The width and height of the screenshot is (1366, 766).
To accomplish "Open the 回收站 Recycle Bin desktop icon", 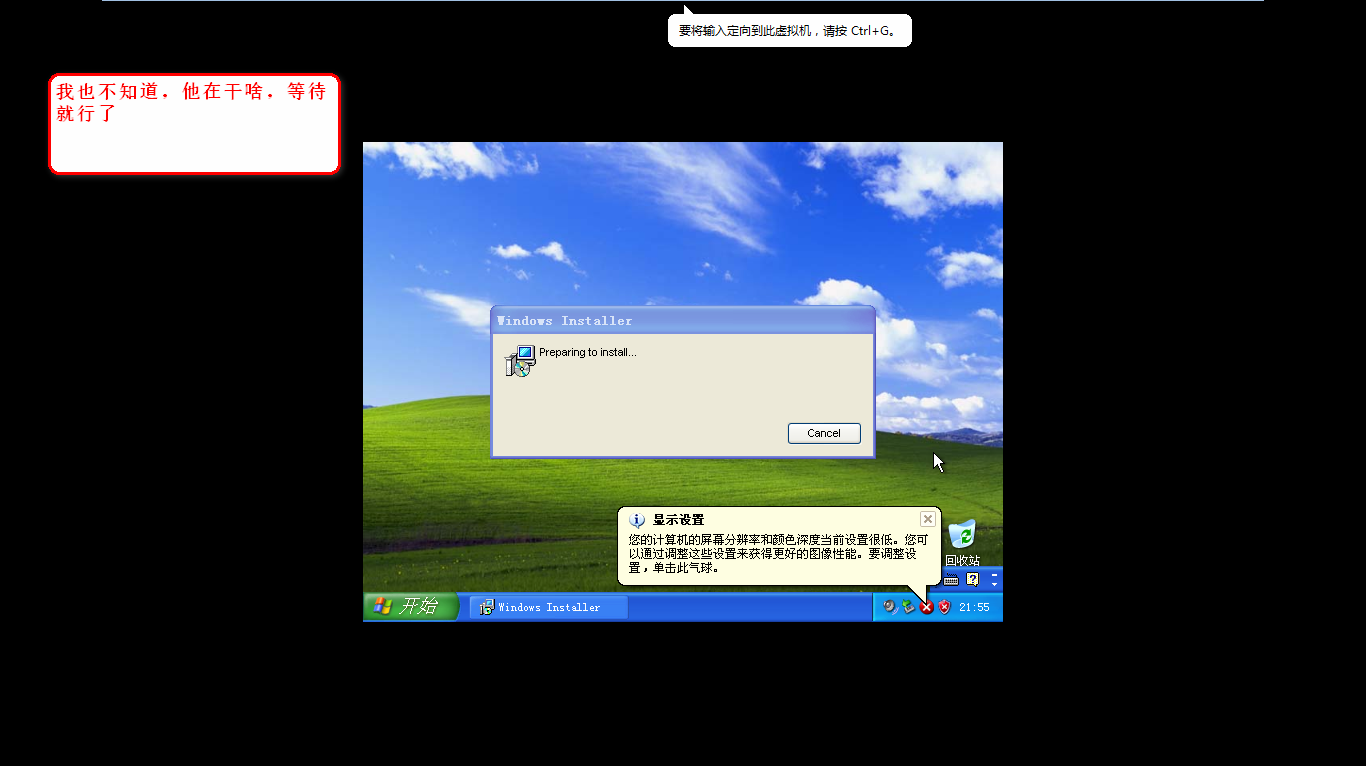I will coord(962,544).
